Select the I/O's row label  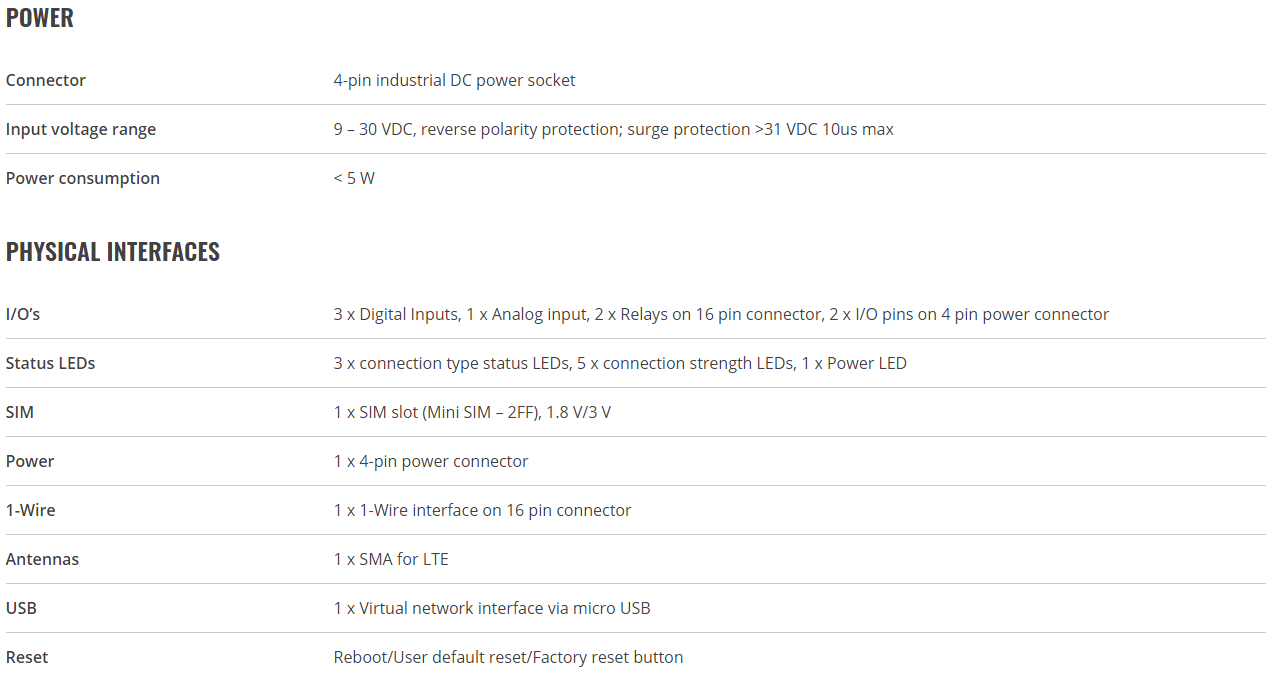23,314
